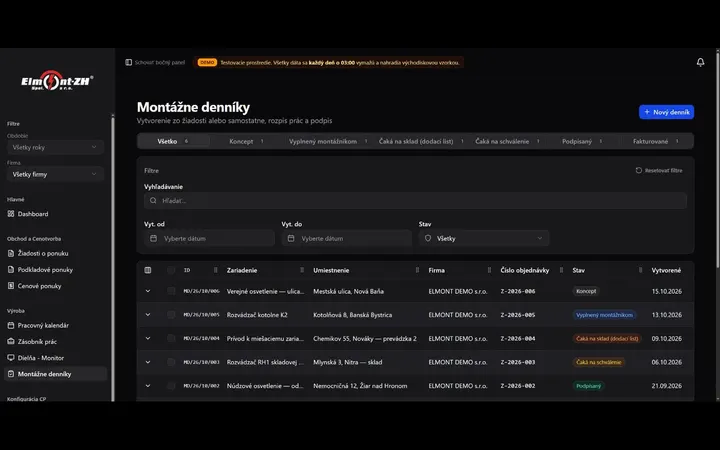Check the row MD/26/10/002 checkbox

tap(171, 386)
